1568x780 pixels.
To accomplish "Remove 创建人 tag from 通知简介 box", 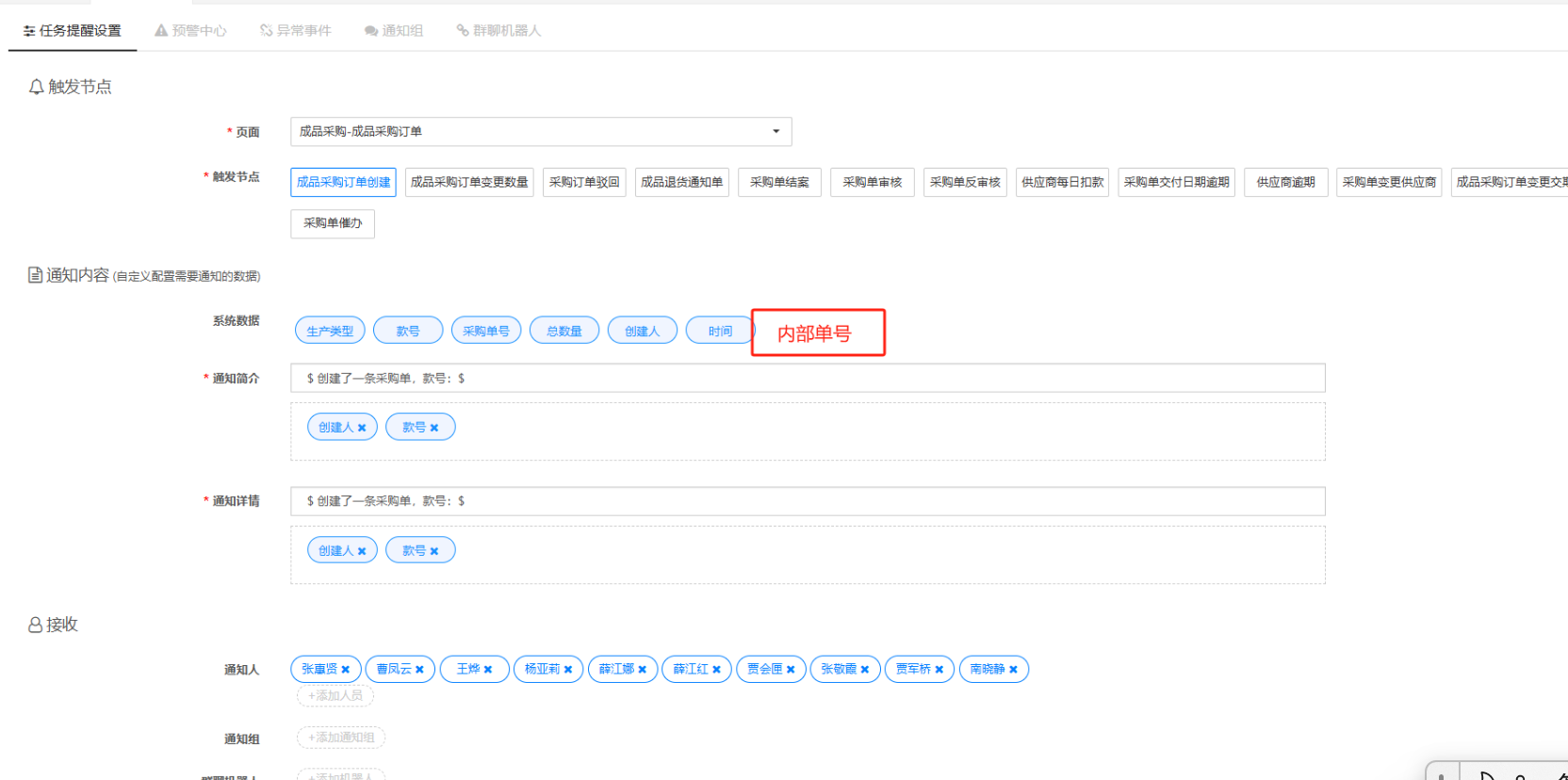I will point(362,428).
